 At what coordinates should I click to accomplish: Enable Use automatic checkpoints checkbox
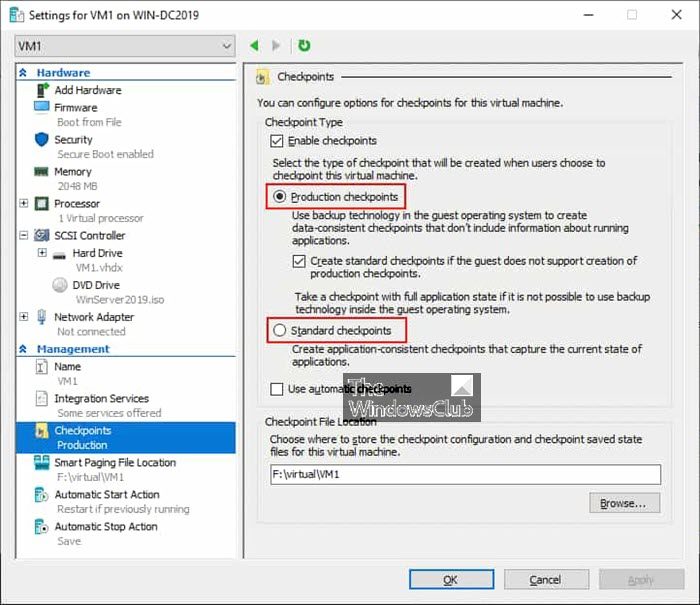[x=277, y=389]
